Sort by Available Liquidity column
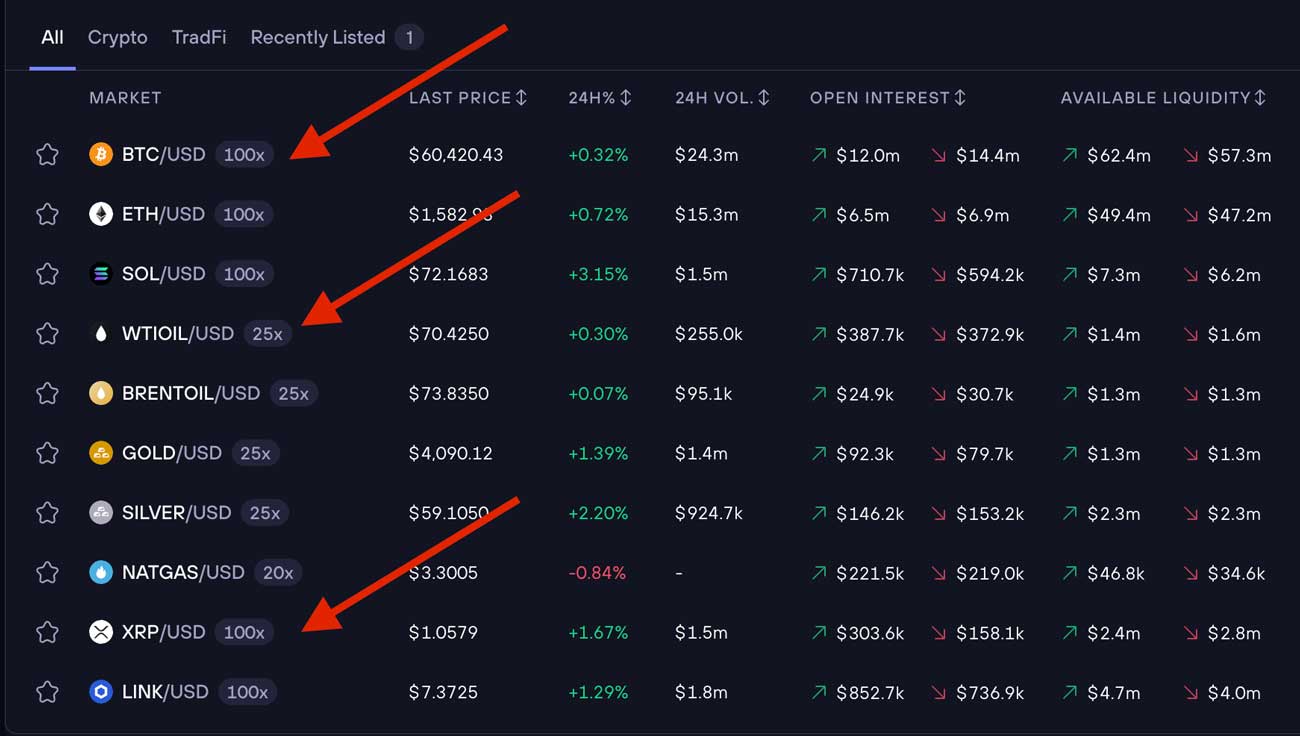This screenshot has width=1300, height=736. click(1164, 97)
